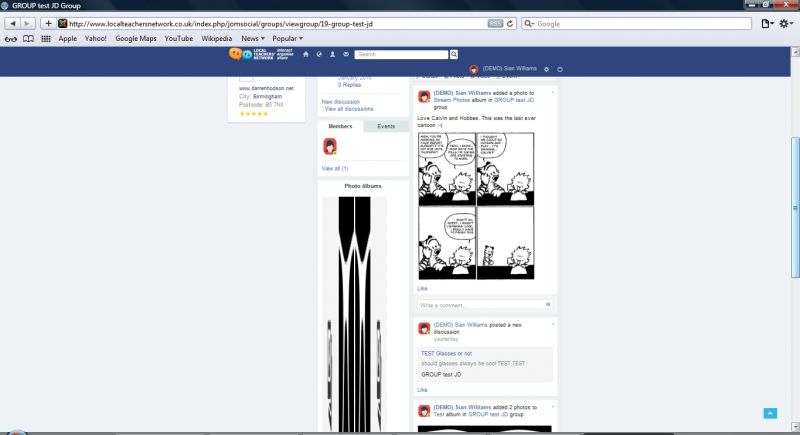Open the New discussion link

pos(340,102)
